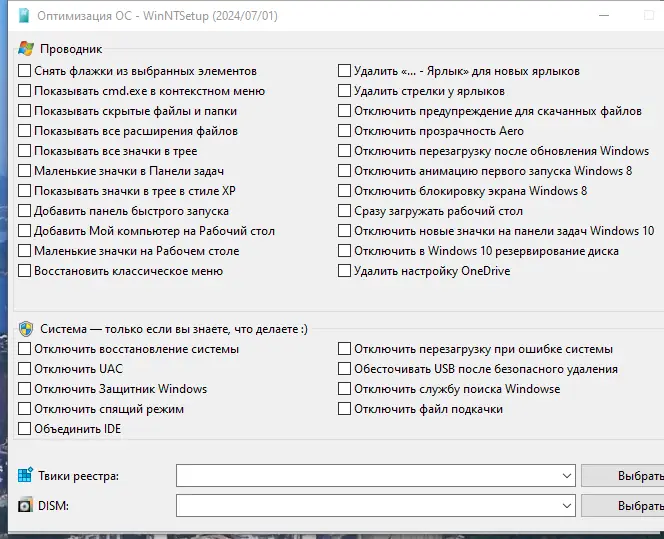
Task: Enable Показывать скрытые файлы и папки checkbox
Action: tap(25, 111)
